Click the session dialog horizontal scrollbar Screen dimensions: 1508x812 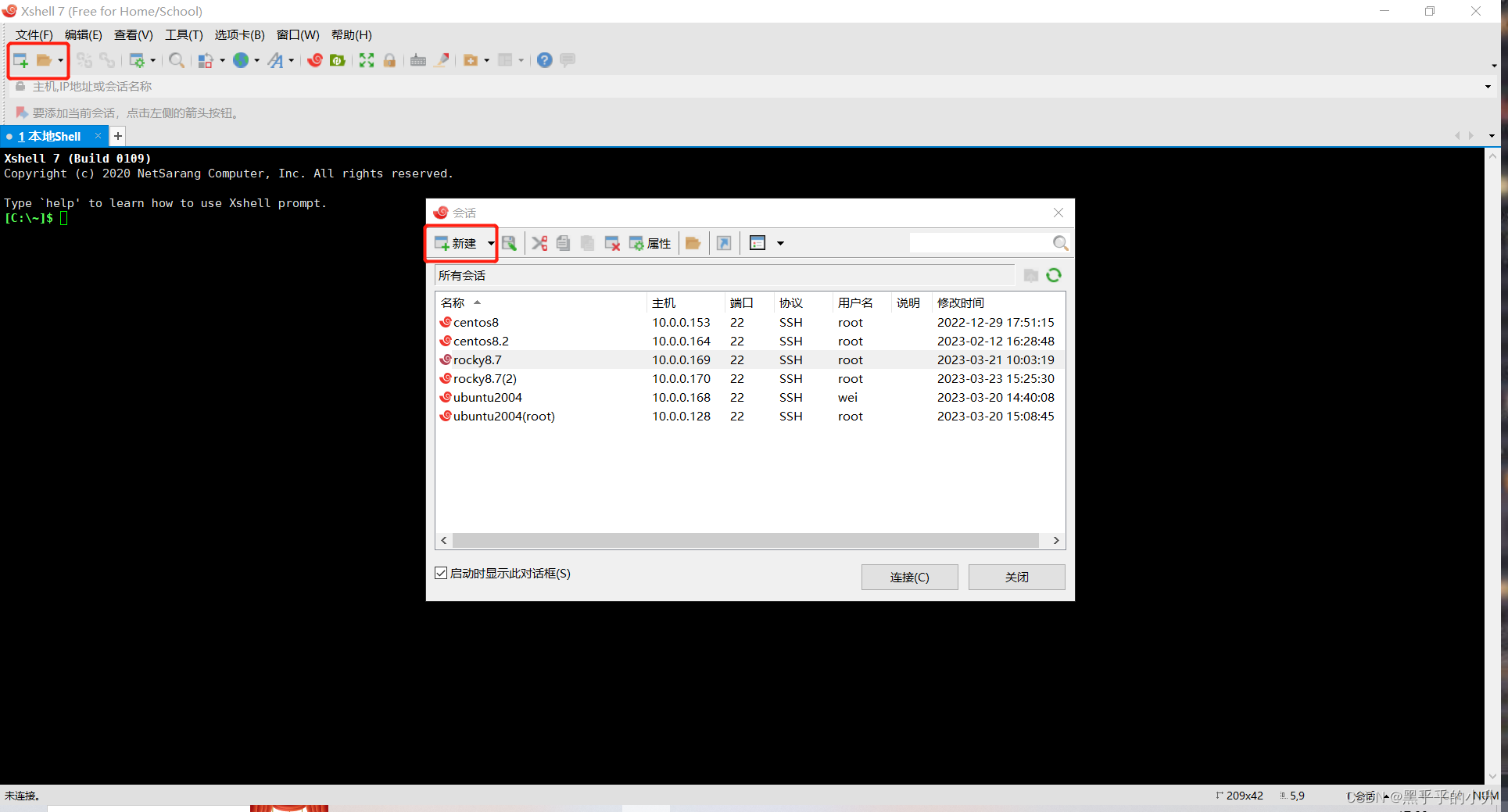tap(745, 540)
